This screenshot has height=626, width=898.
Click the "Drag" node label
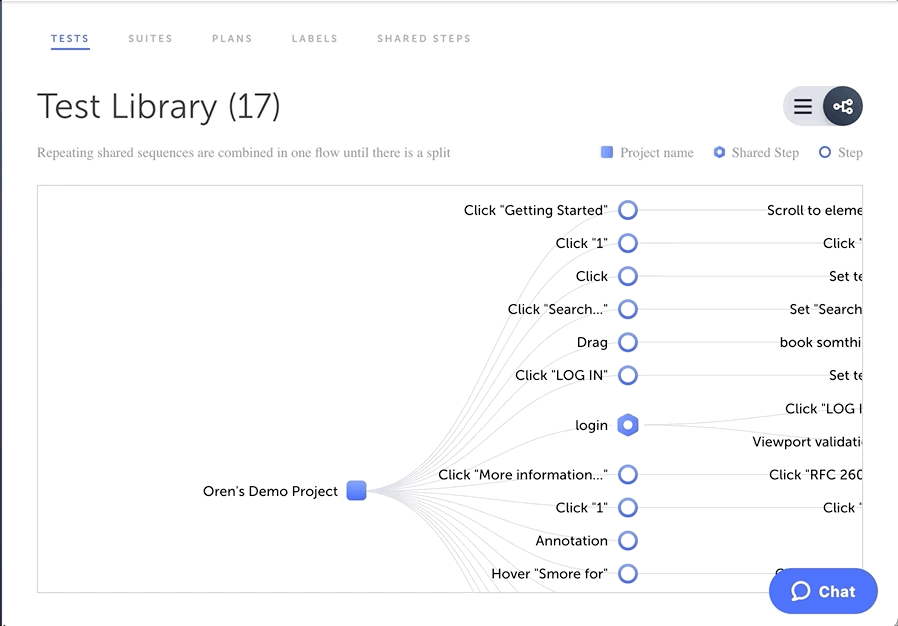[592, 342]
